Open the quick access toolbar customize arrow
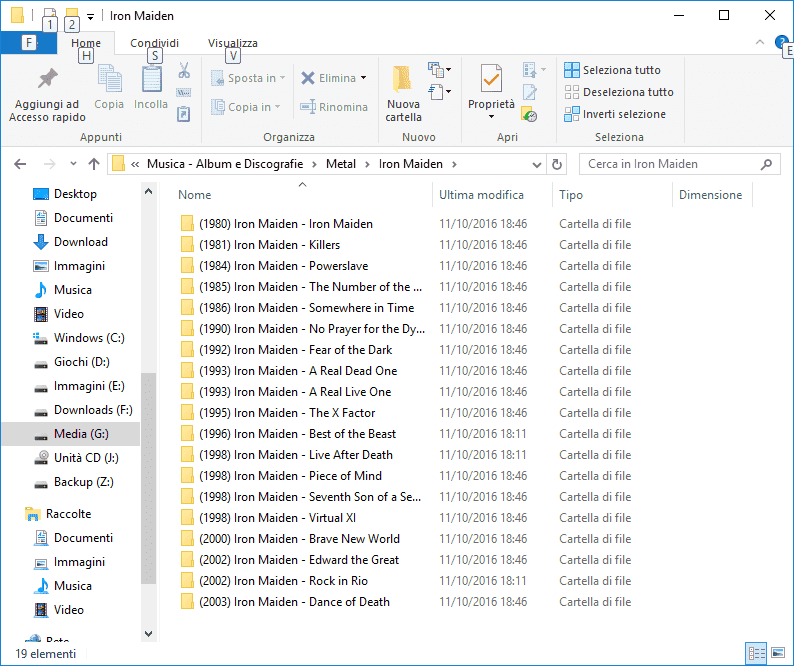794x666 pixels. [x=90, y=16]
